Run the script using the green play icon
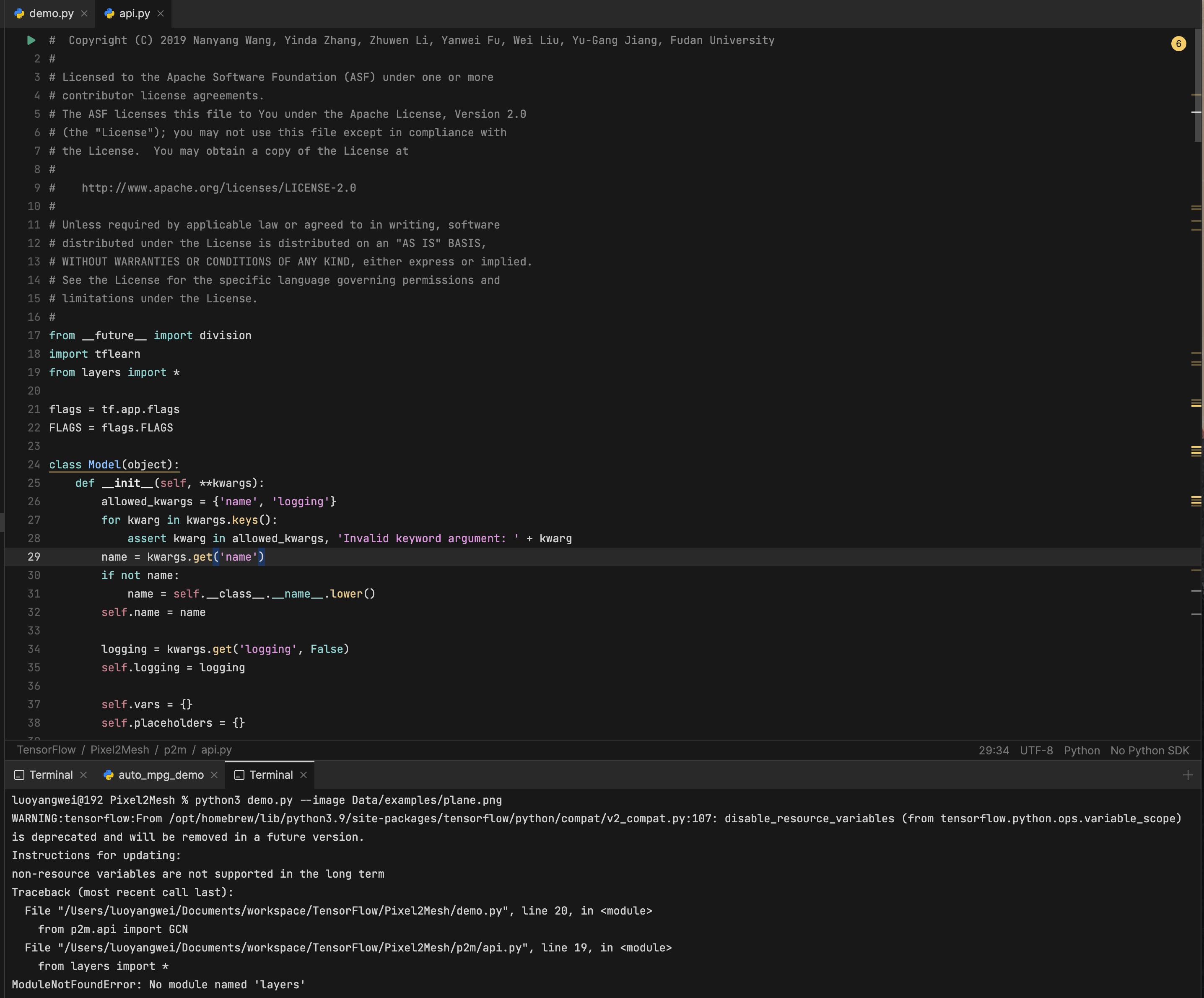Viewport: 1204px width, 998px height. click(x=31, y=40)
